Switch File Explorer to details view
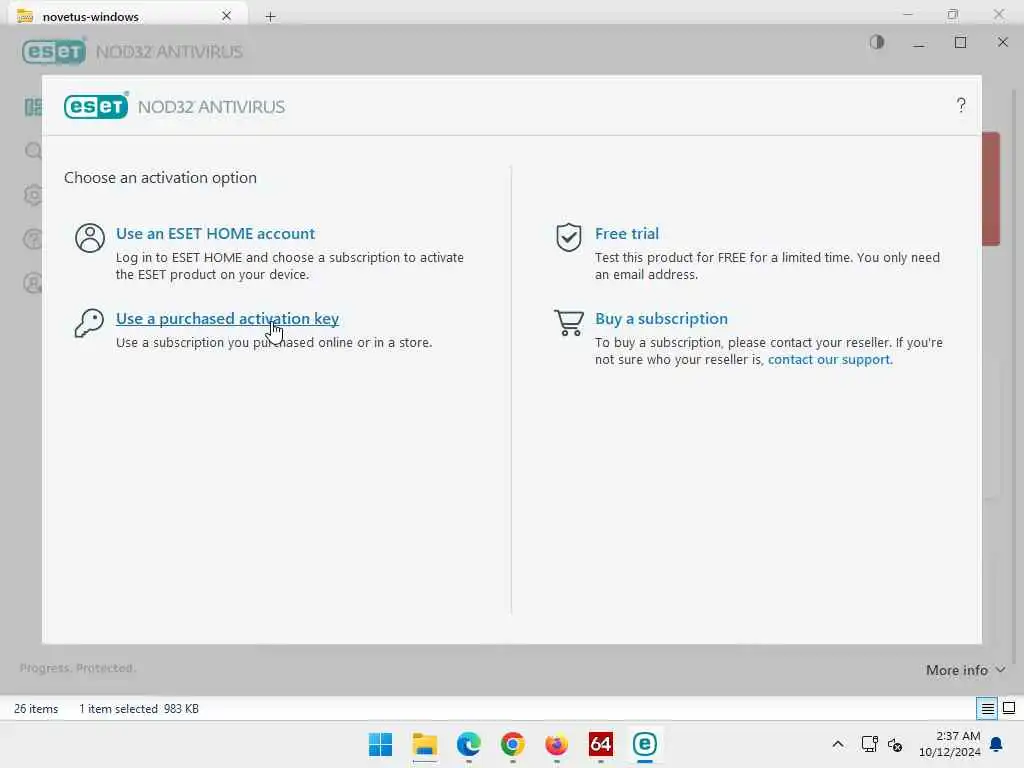This screenshot has height=768, width=1024. pyautogui.click(x=987, y=708)
